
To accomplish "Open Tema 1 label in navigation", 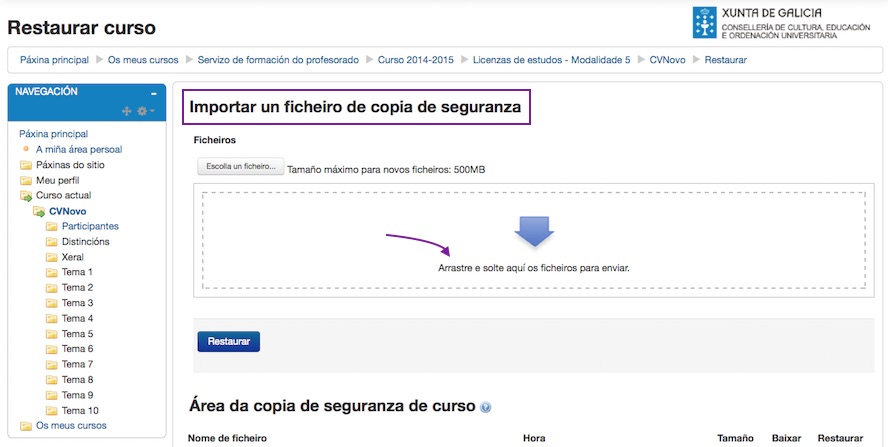I will 77,272.
